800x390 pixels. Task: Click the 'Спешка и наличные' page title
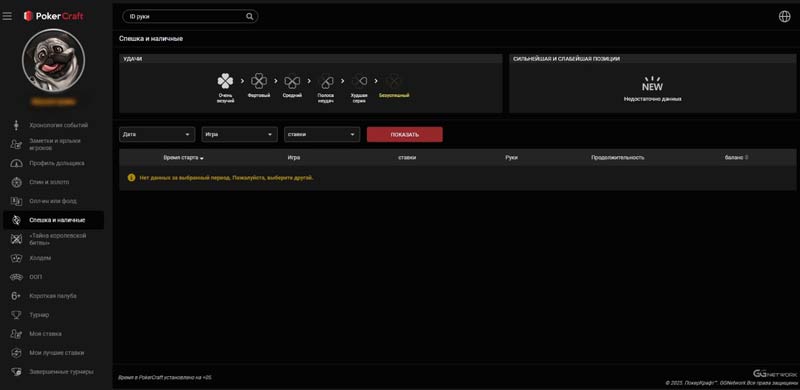(151, 38)
